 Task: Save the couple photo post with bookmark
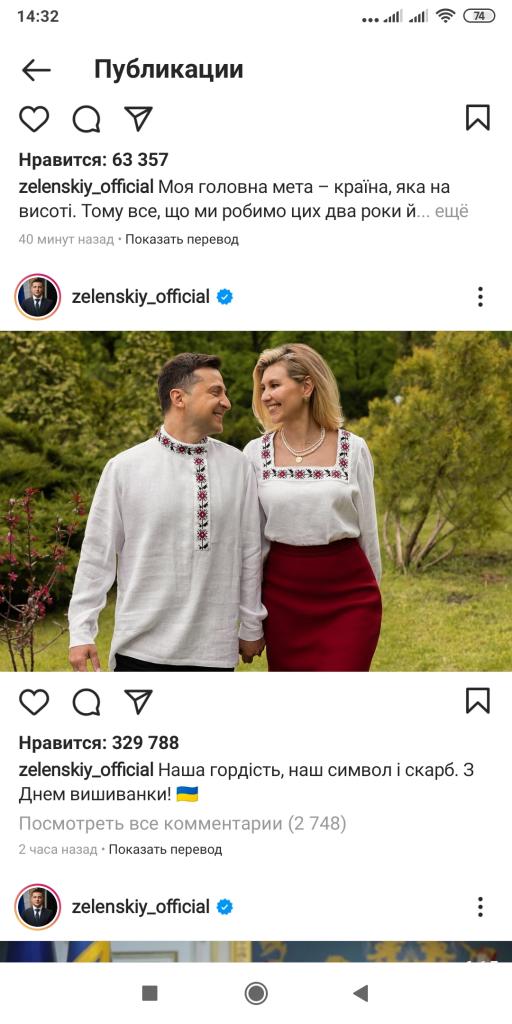pyautogui.click(x=478, y=701)
